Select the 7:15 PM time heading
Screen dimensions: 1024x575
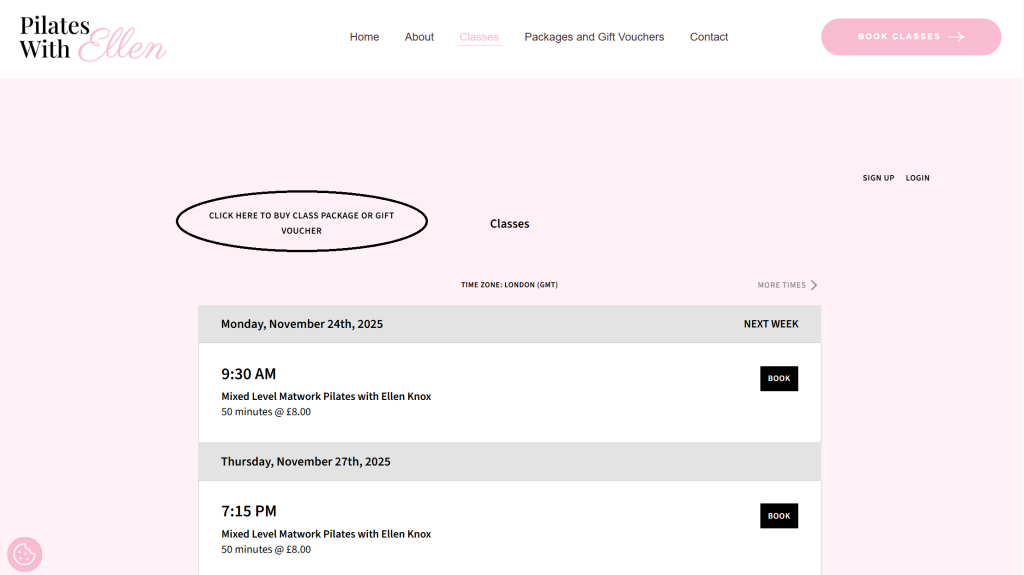(x=248, y=511)
